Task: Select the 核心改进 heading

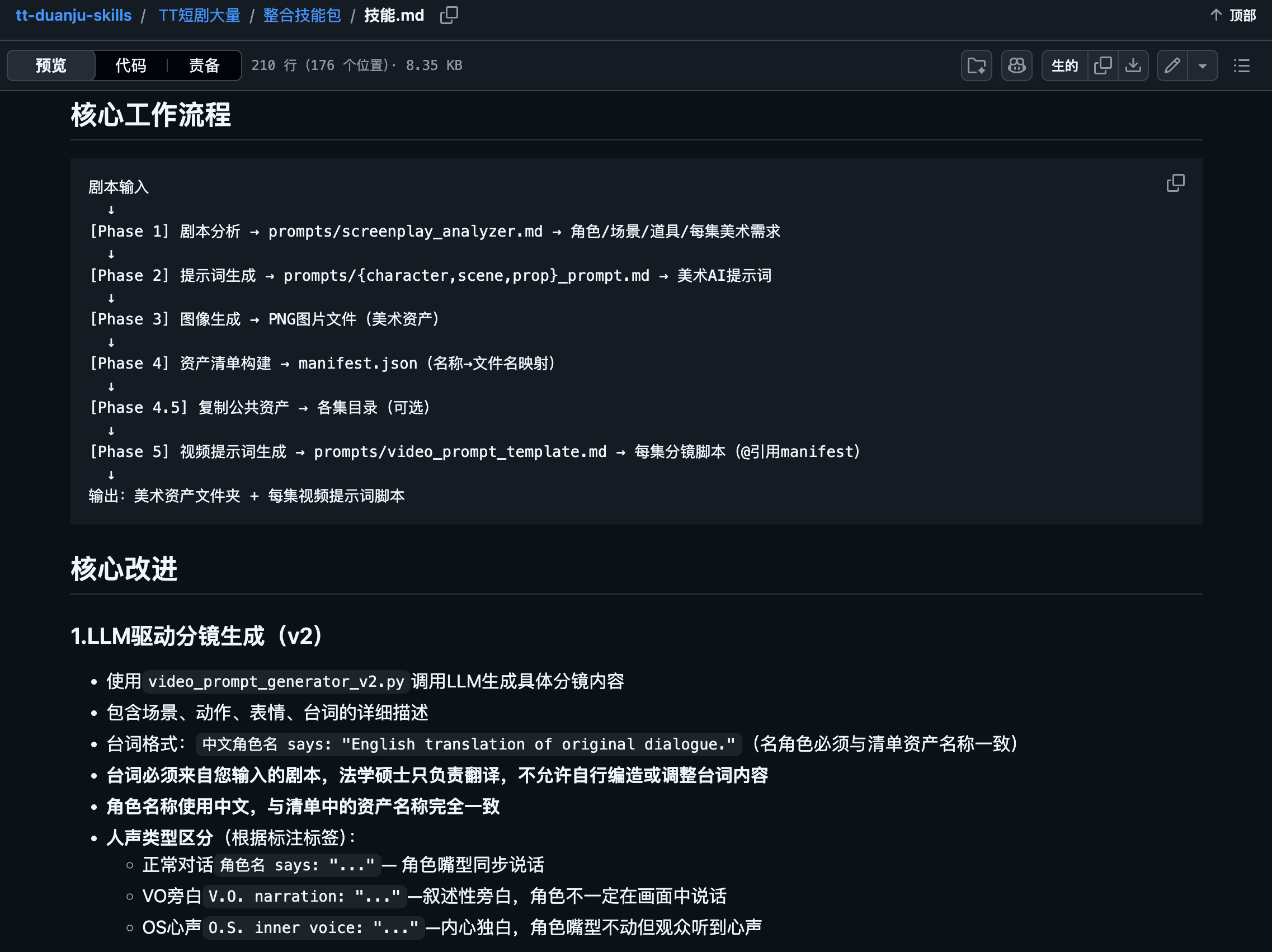Action: 124,569
